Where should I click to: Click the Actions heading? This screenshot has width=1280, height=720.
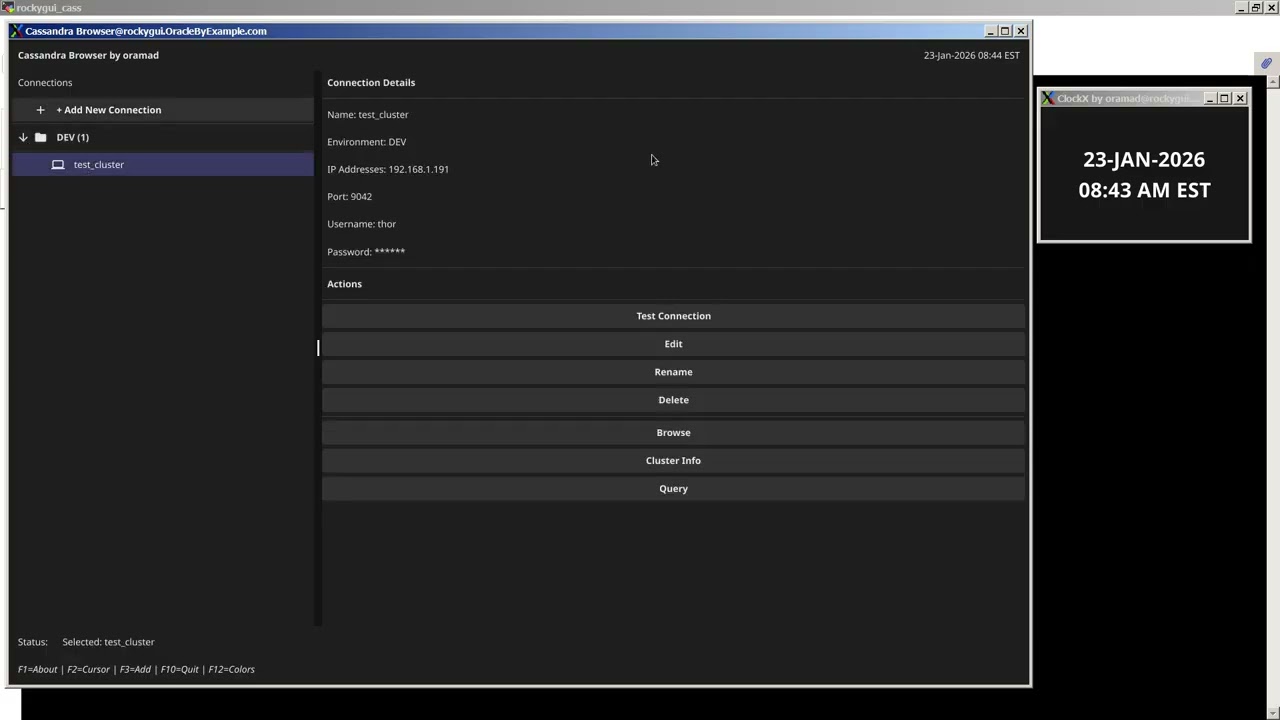click(344, 284)
